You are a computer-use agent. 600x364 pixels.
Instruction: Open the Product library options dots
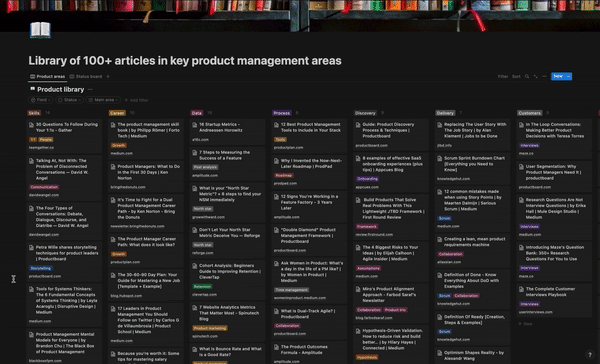tap(90, 90)
